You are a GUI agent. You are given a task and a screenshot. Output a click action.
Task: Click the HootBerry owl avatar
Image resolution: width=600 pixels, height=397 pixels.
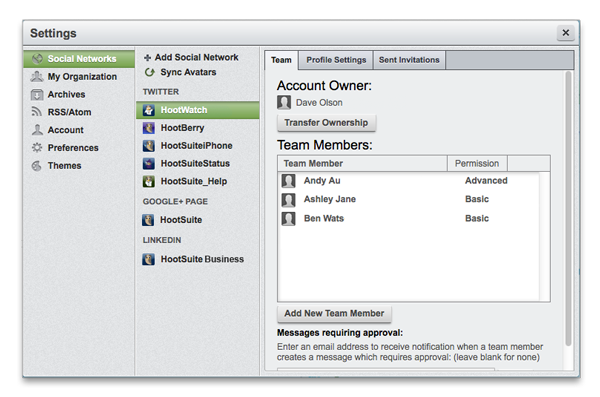coord(148,128)
